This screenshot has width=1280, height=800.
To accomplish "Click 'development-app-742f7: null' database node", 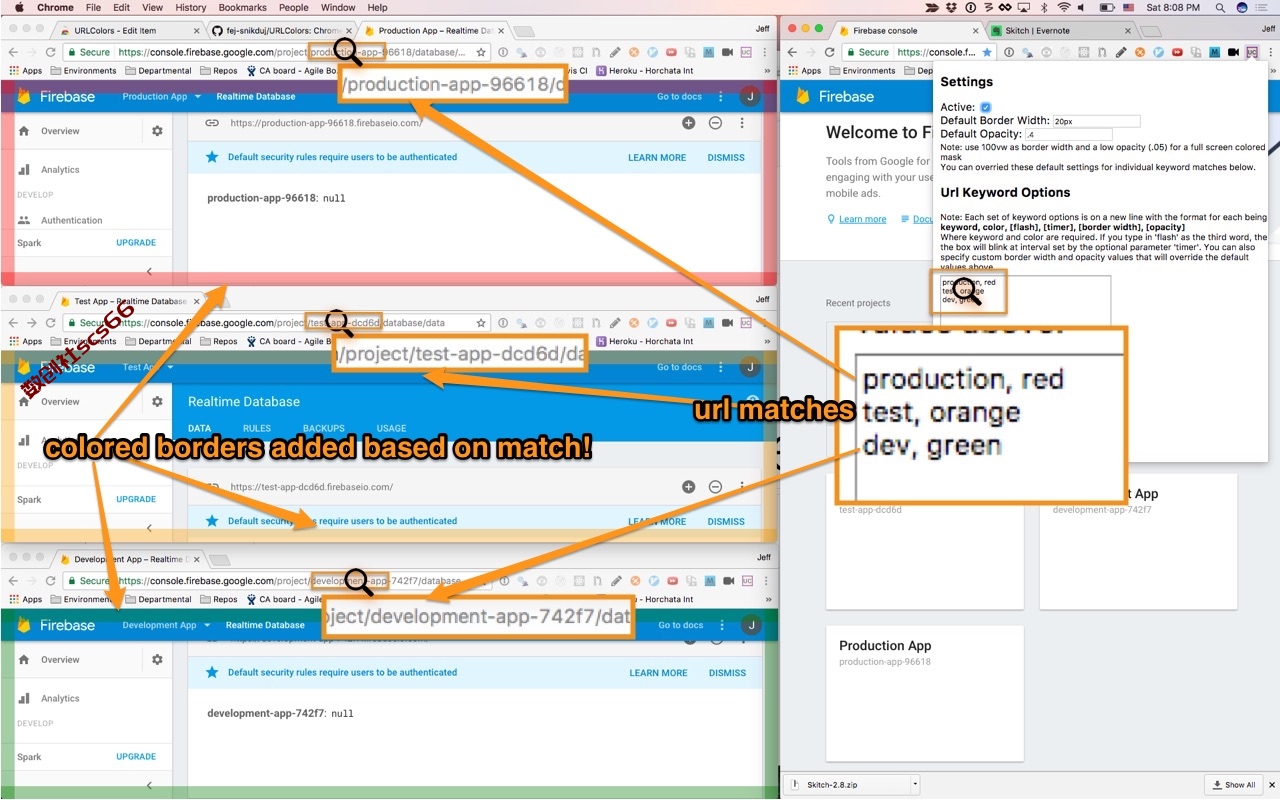I will [281, 714].
